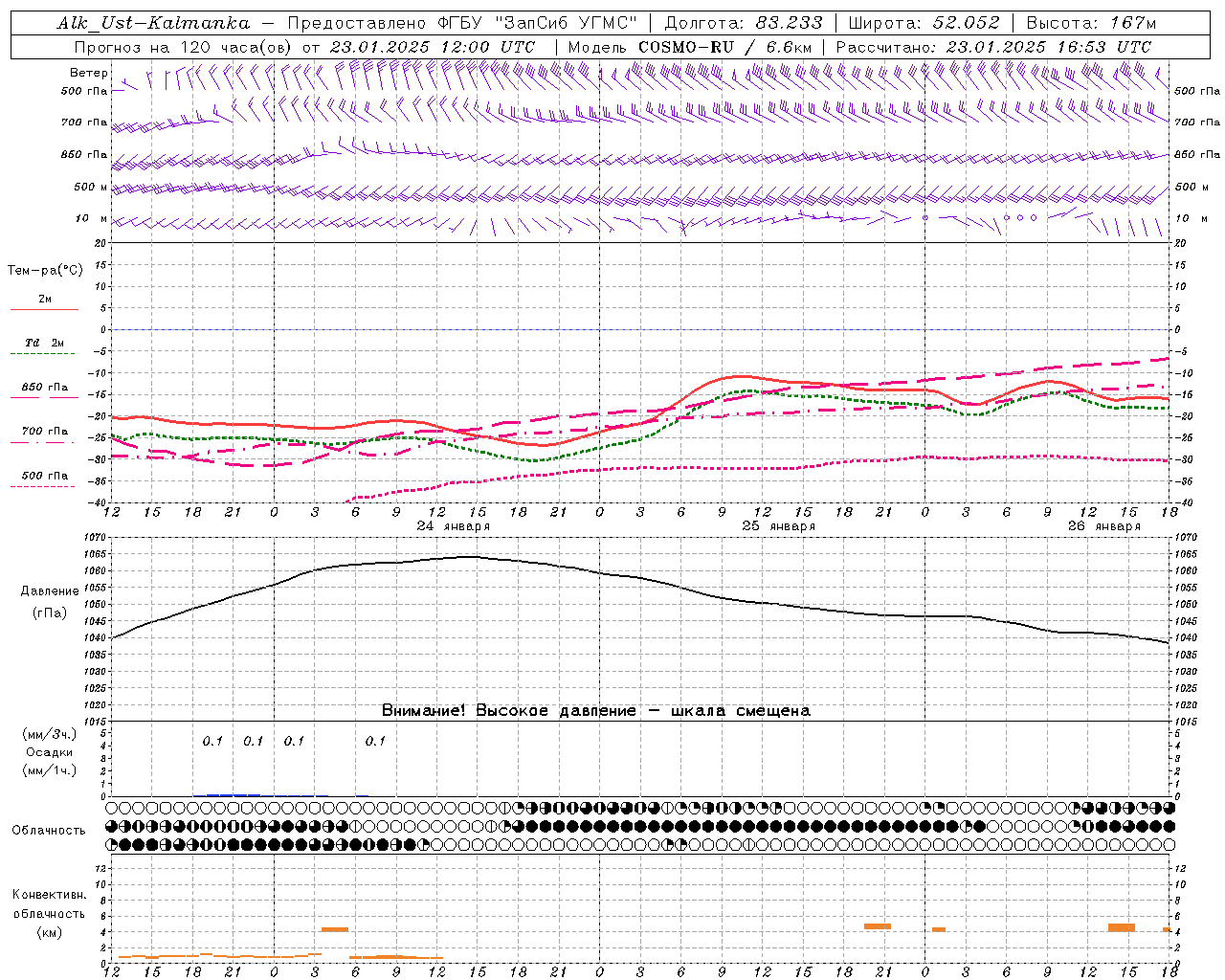Click the Ветер wind panel label
Image resolution: width=1225 pixels, height=980 pixels.
(x=89, y=73)
